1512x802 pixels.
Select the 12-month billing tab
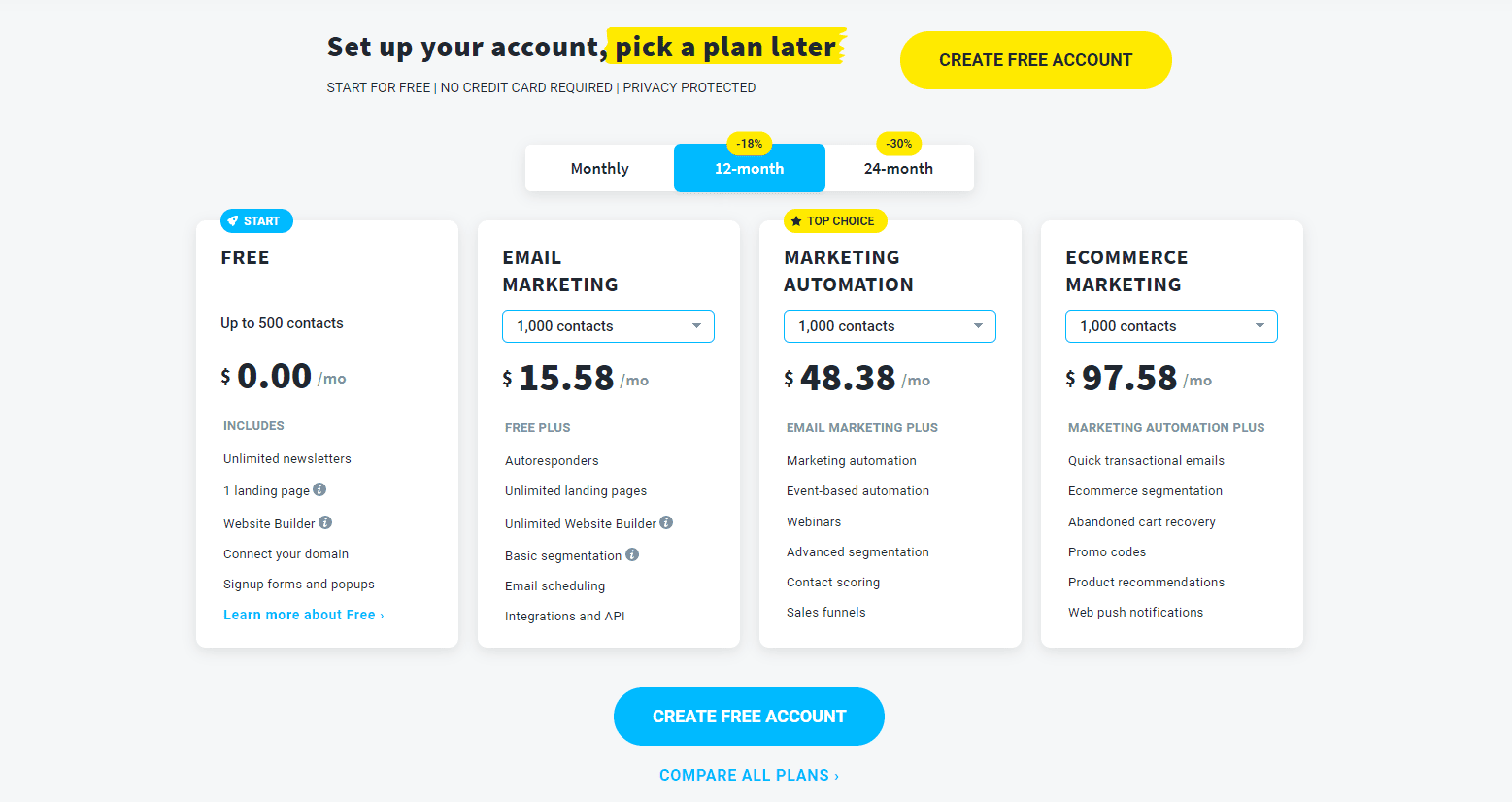pyautogui.click(x=749, y=167)
